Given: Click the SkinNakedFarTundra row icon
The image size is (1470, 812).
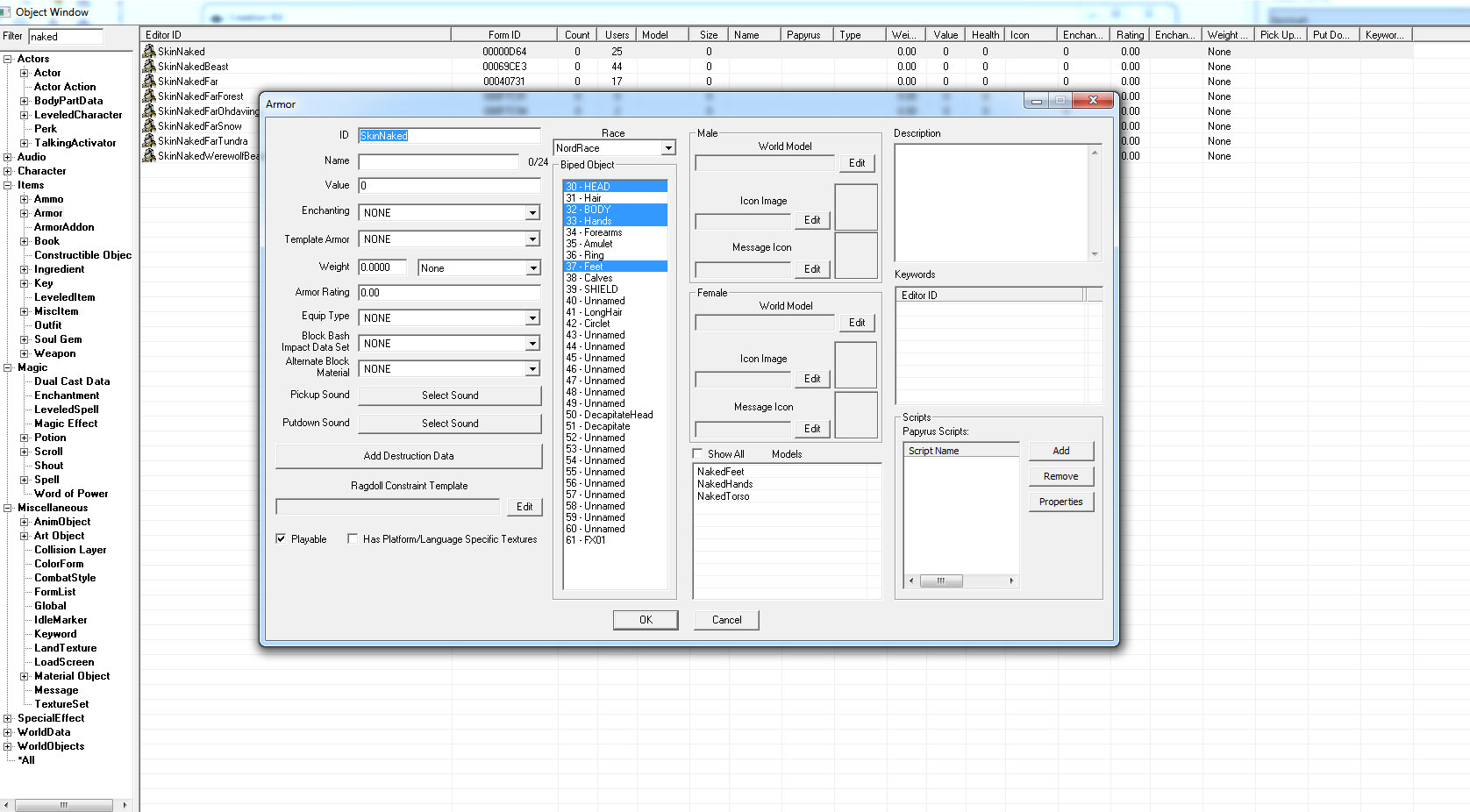Looking at the screenshot, I should [x=149, y=140].
